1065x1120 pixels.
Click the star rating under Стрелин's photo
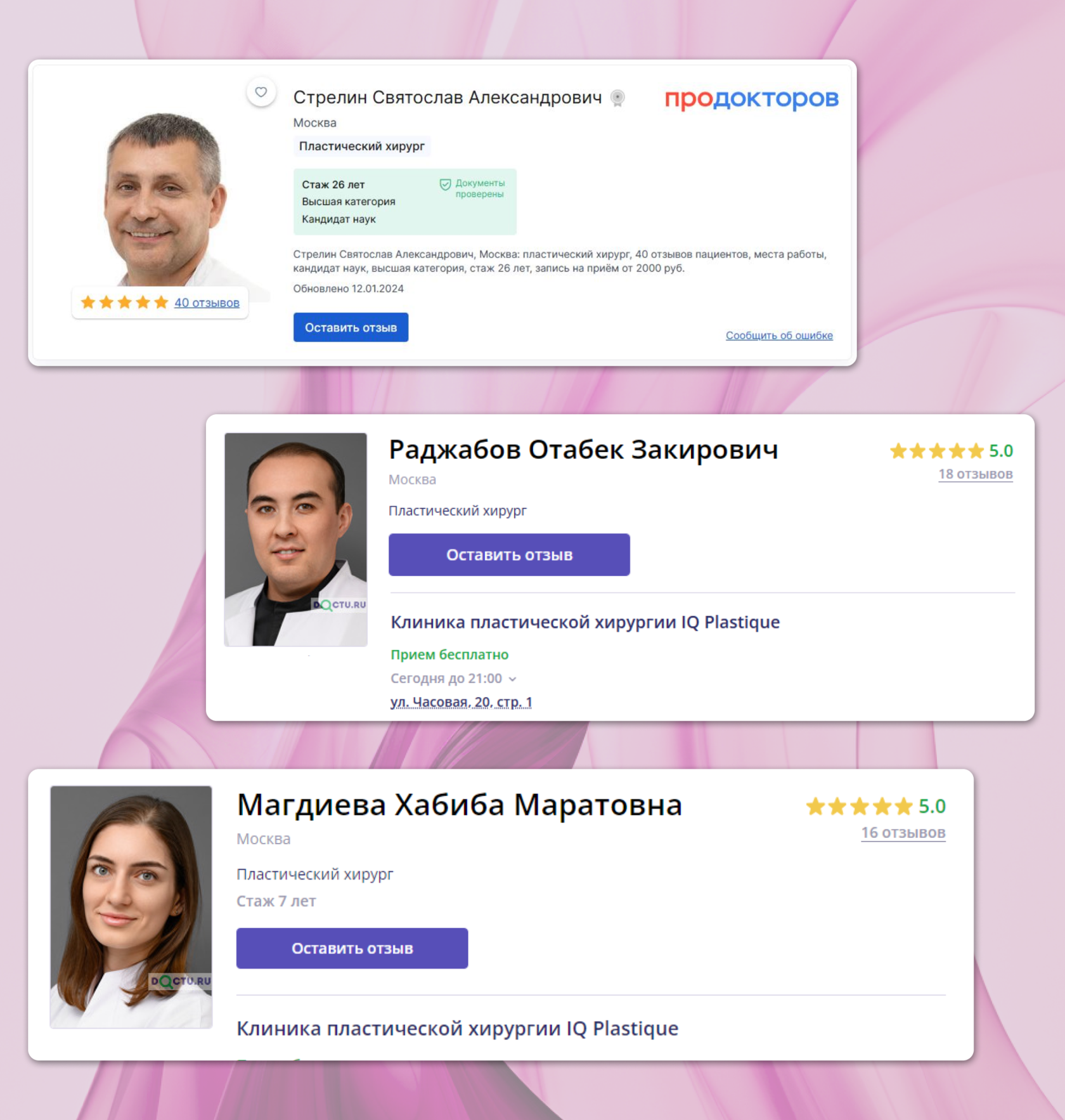(x=125, y=303)
